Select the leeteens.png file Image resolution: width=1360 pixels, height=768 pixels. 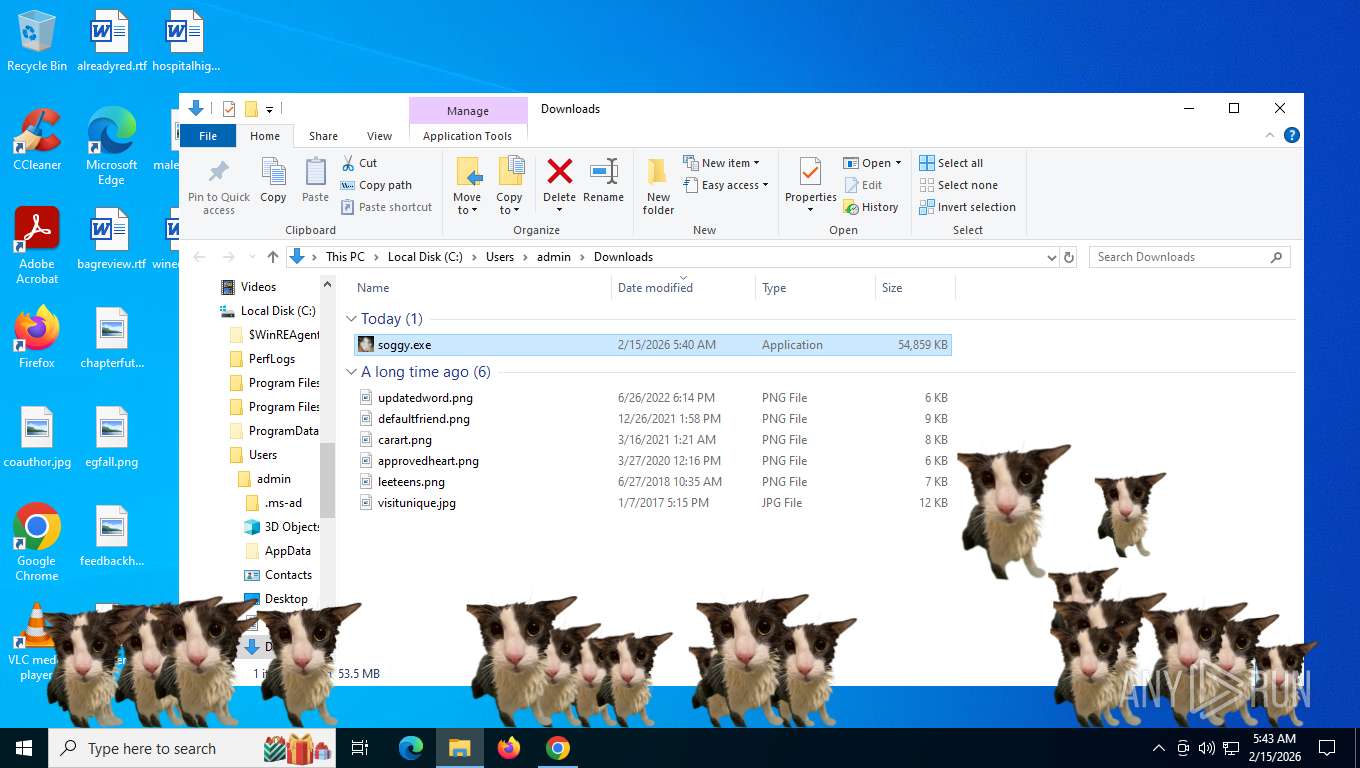click(x=653, y=482)
